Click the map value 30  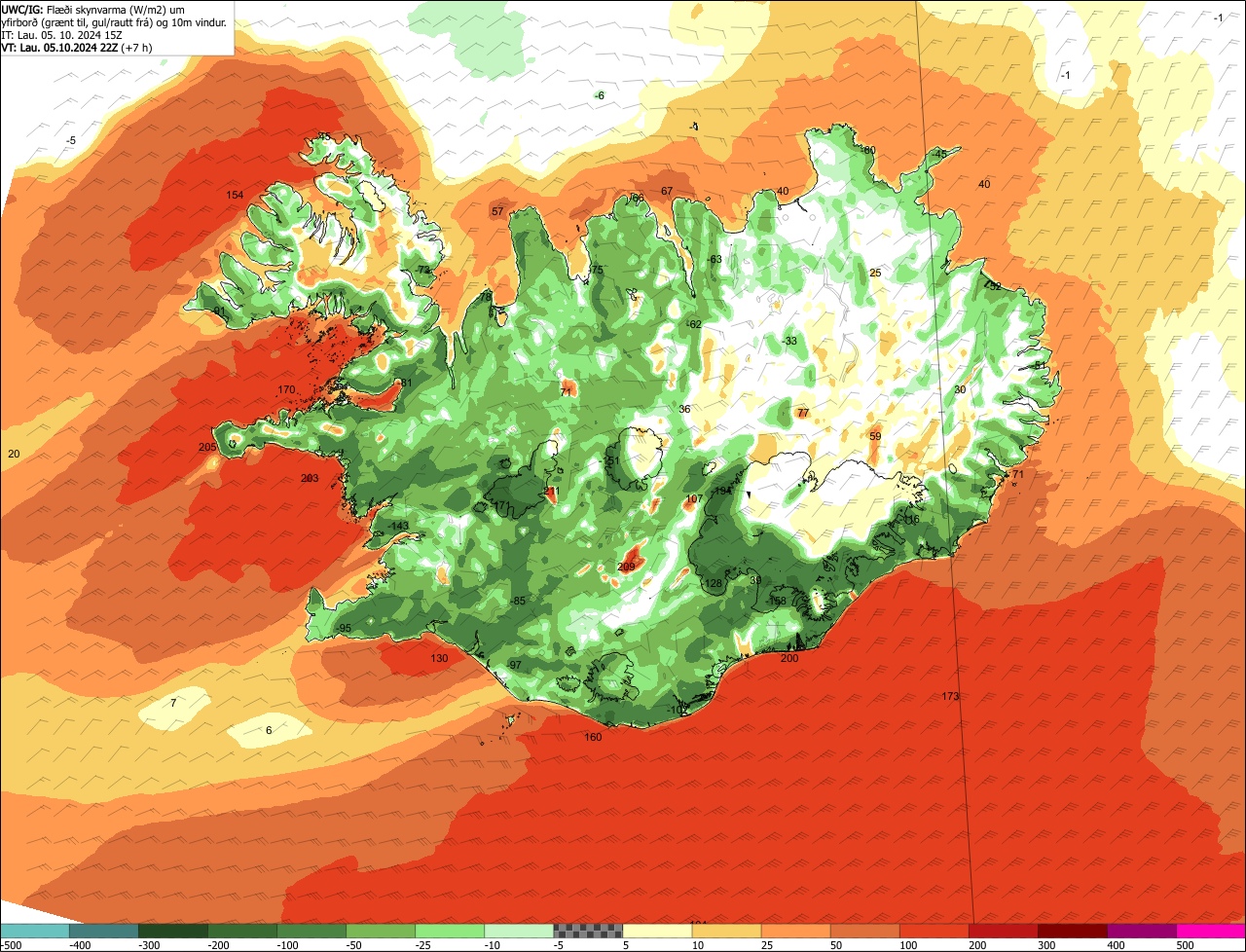coord(960,389)
